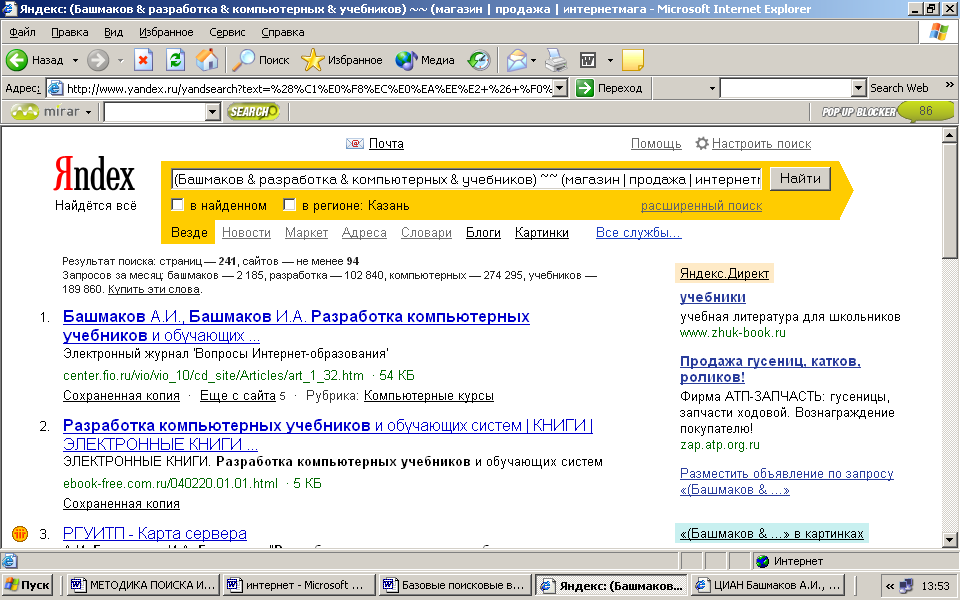Expand the address bar URL dropdown

coord(560,88)
